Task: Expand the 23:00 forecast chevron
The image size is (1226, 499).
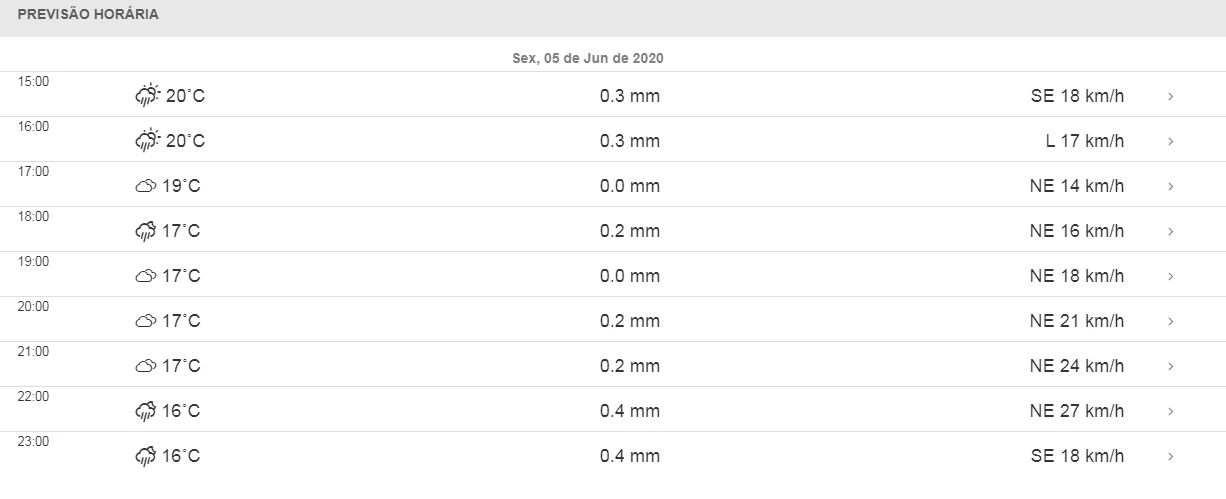Action: click(x=1170, y=457)
